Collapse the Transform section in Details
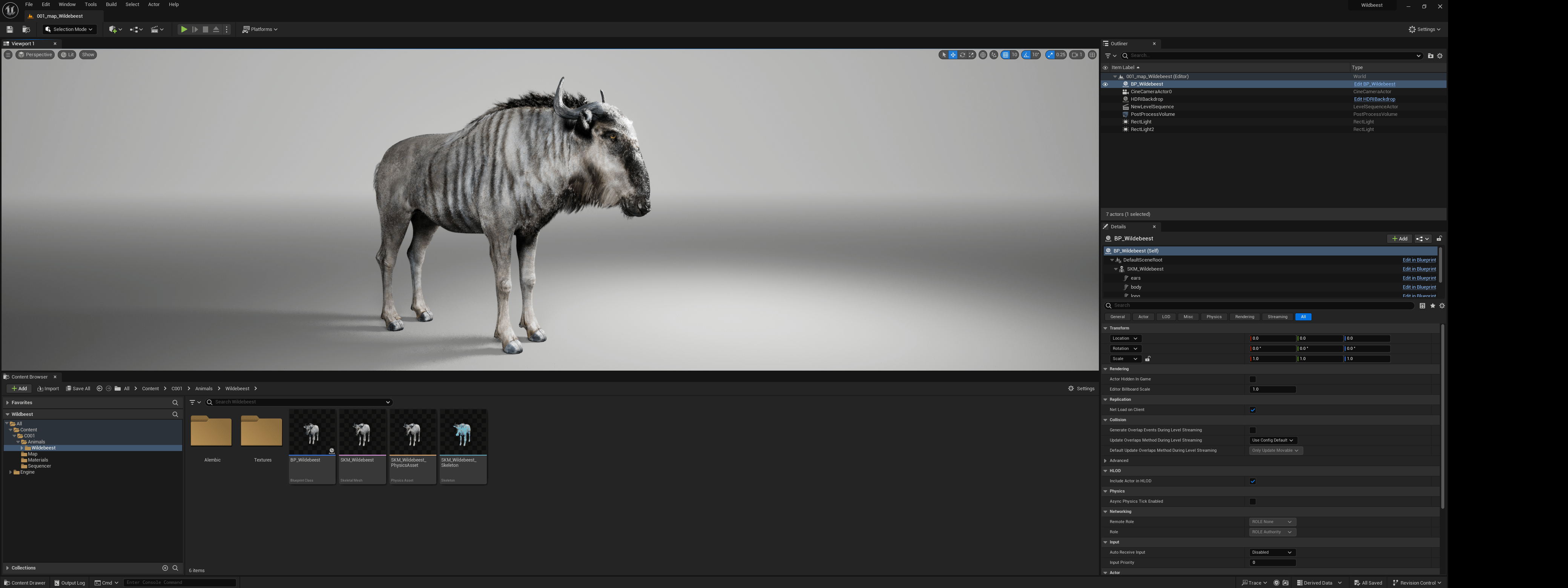This screenshot has width=1568, height=588. [1105, 328]
